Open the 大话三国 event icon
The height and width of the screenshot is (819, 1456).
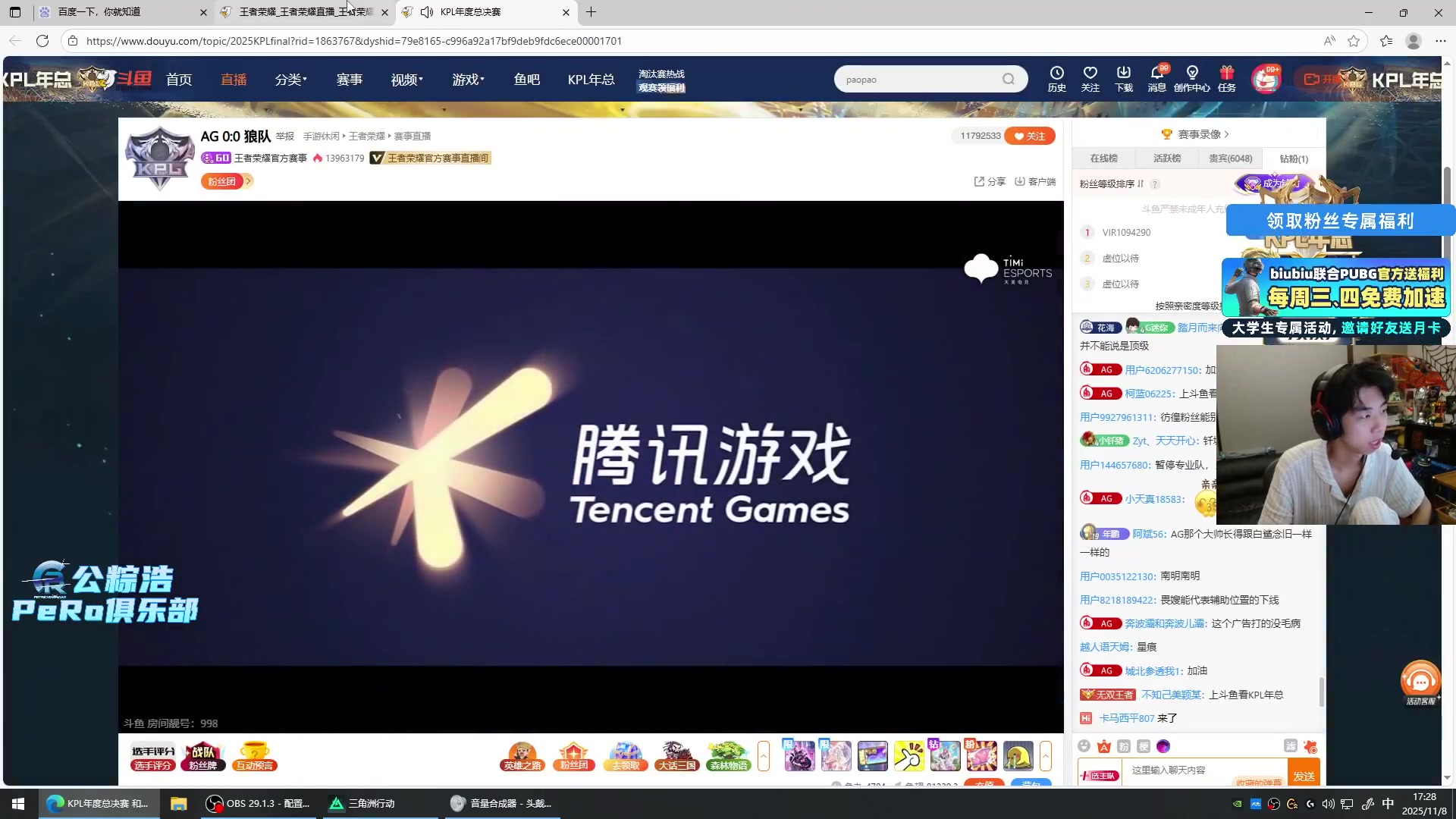tap(676, 756)
